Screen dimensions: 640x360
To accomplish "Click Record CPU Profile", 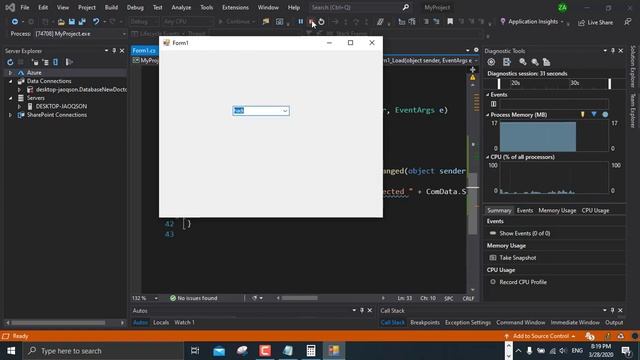I will [x=523, y=282].
